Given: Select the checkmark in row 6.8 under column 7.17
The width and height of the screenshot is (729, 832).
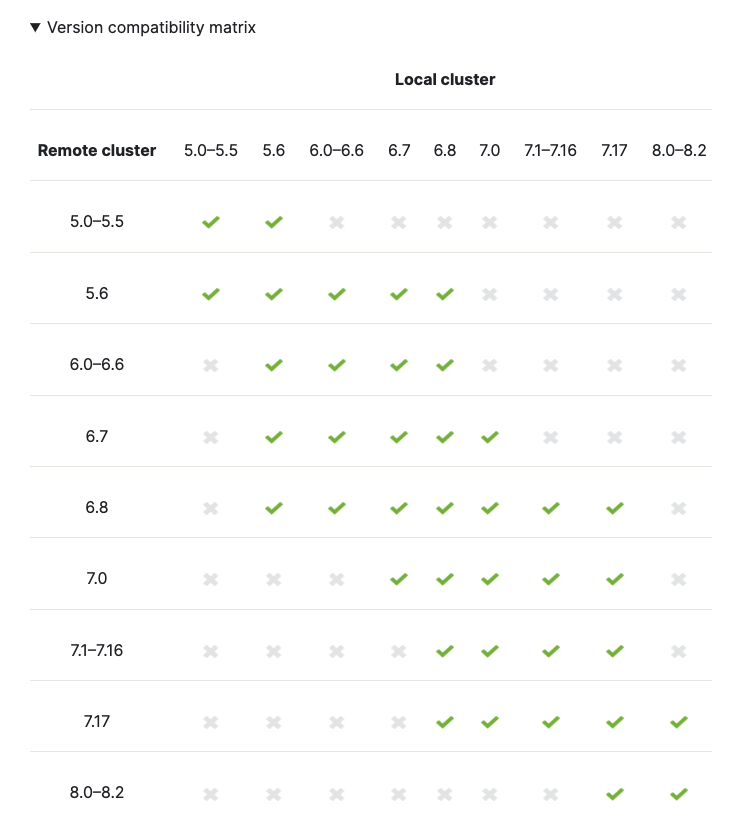Looking at the screenshot, I should [x=614, y=508].
